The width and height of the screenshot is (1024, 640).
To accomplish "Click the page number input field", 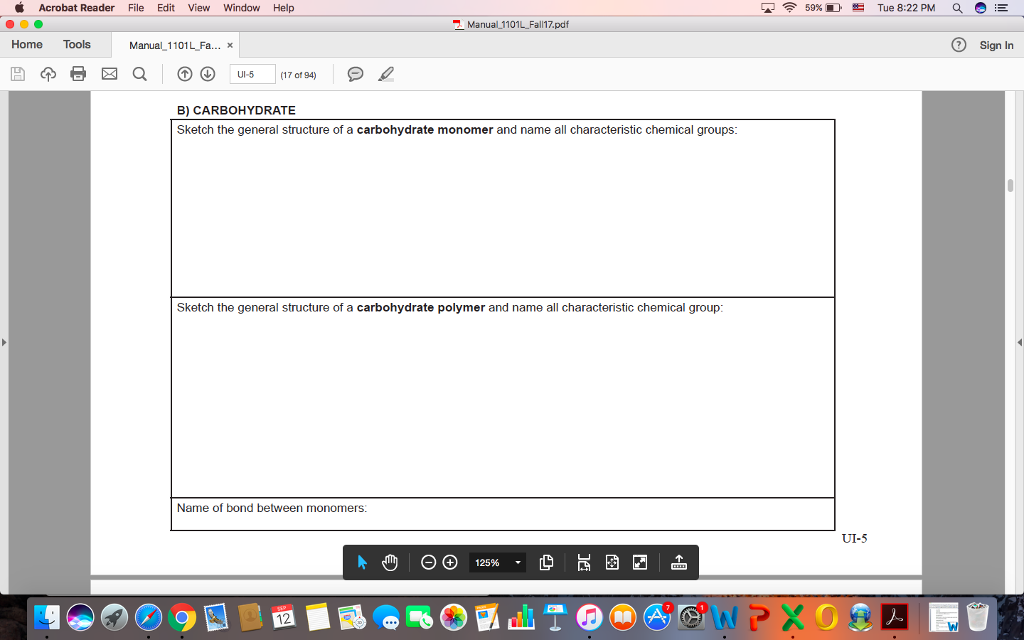I will click(x=251, y=73).
